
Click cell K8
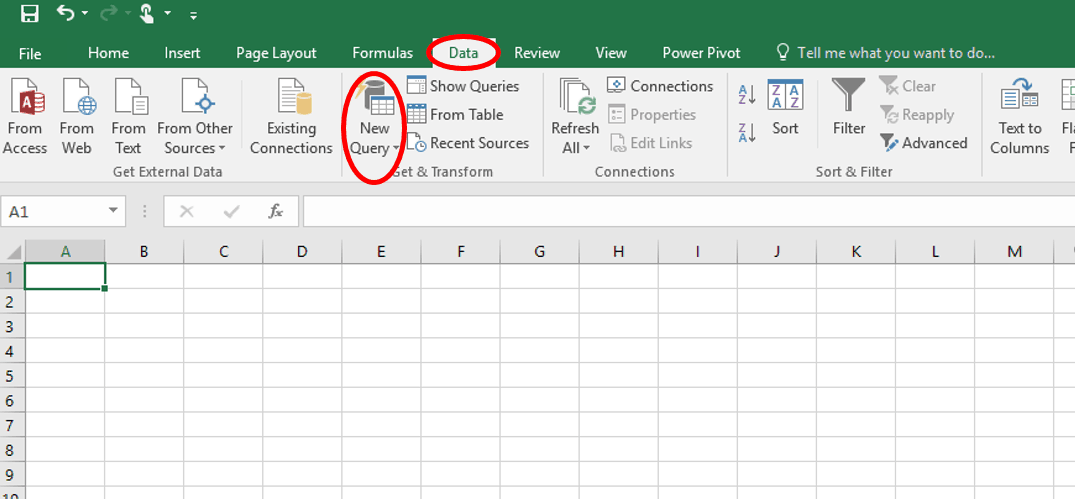click(x=856, y=449)
